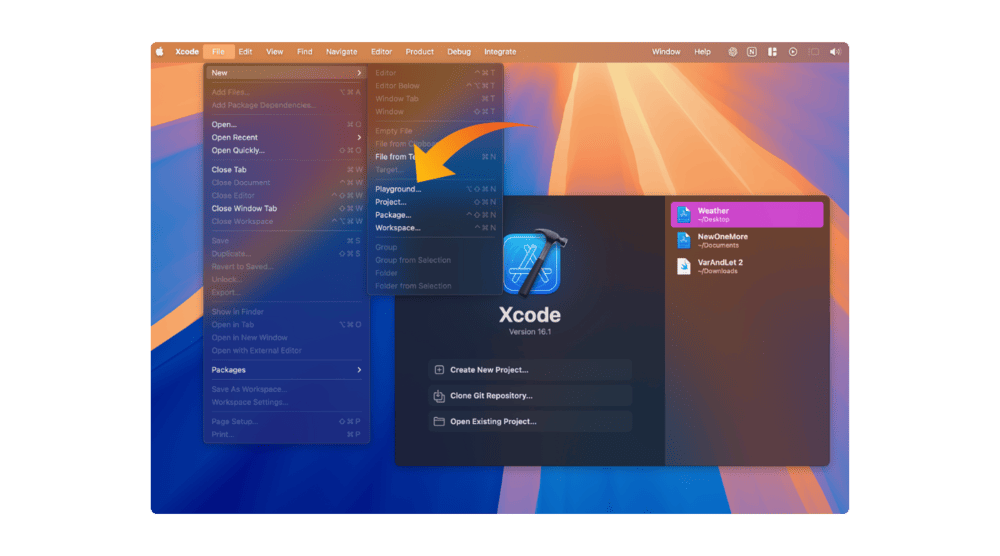The image size is (1000, 556).
Task: Click dimmed Save menu item
Action: pos(286,241)
